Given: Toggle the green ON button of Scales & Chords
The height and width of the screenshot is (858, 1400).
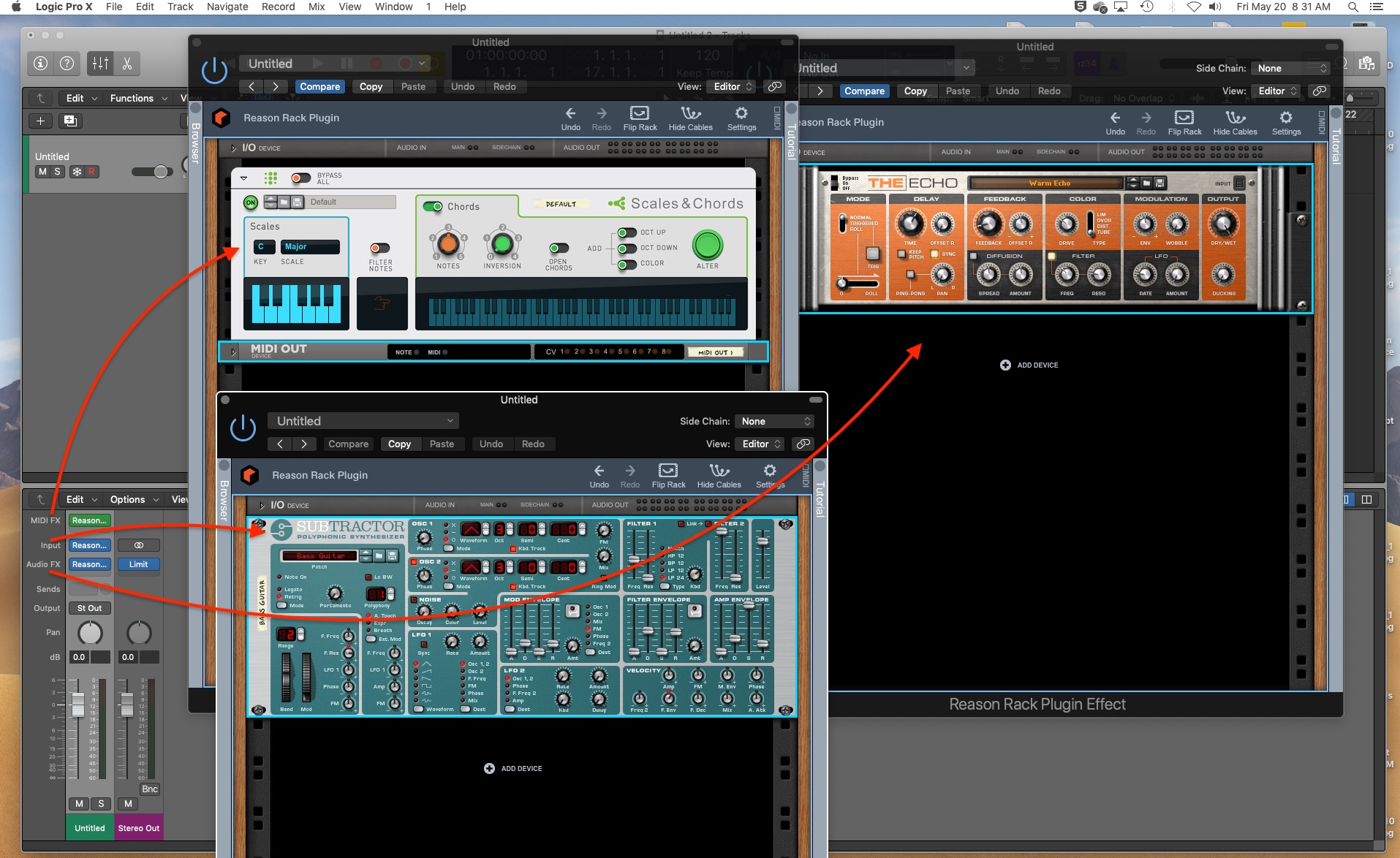Looking at the screenshot, I should pos(251,202).
